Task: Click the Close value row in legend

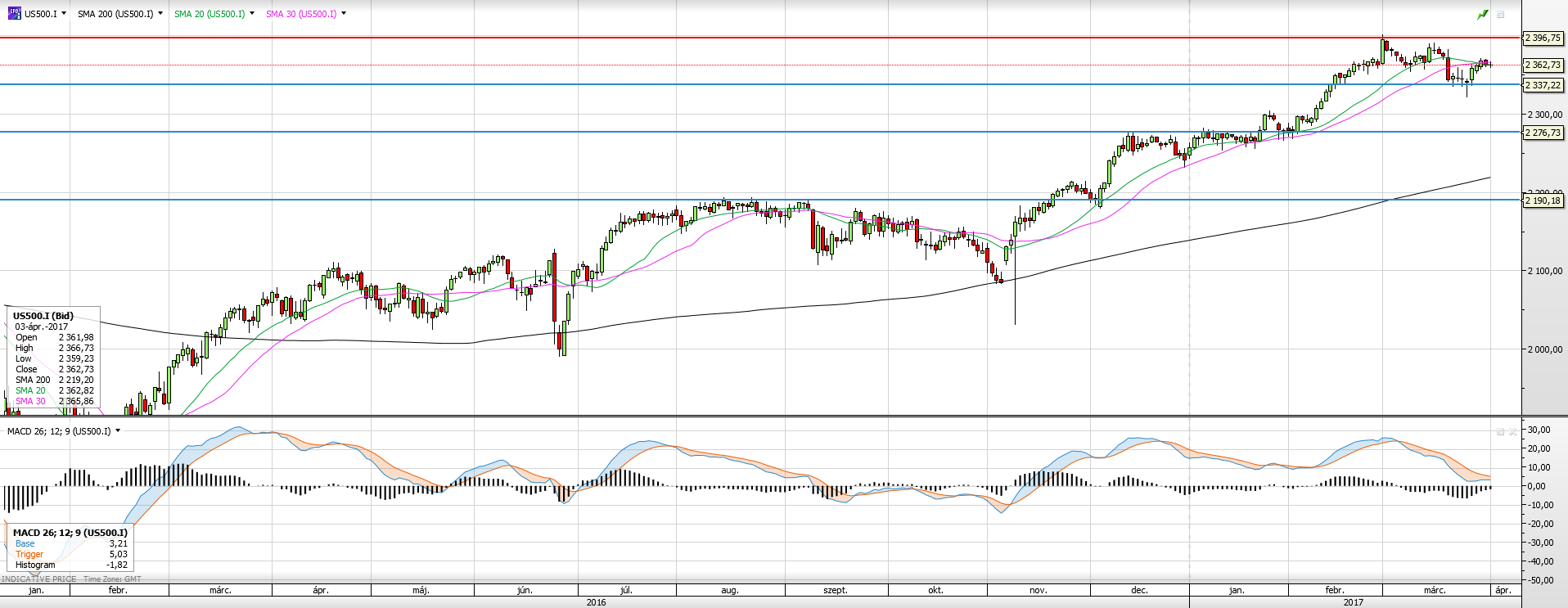Action: pyautogui.click(x=55, y=369)
